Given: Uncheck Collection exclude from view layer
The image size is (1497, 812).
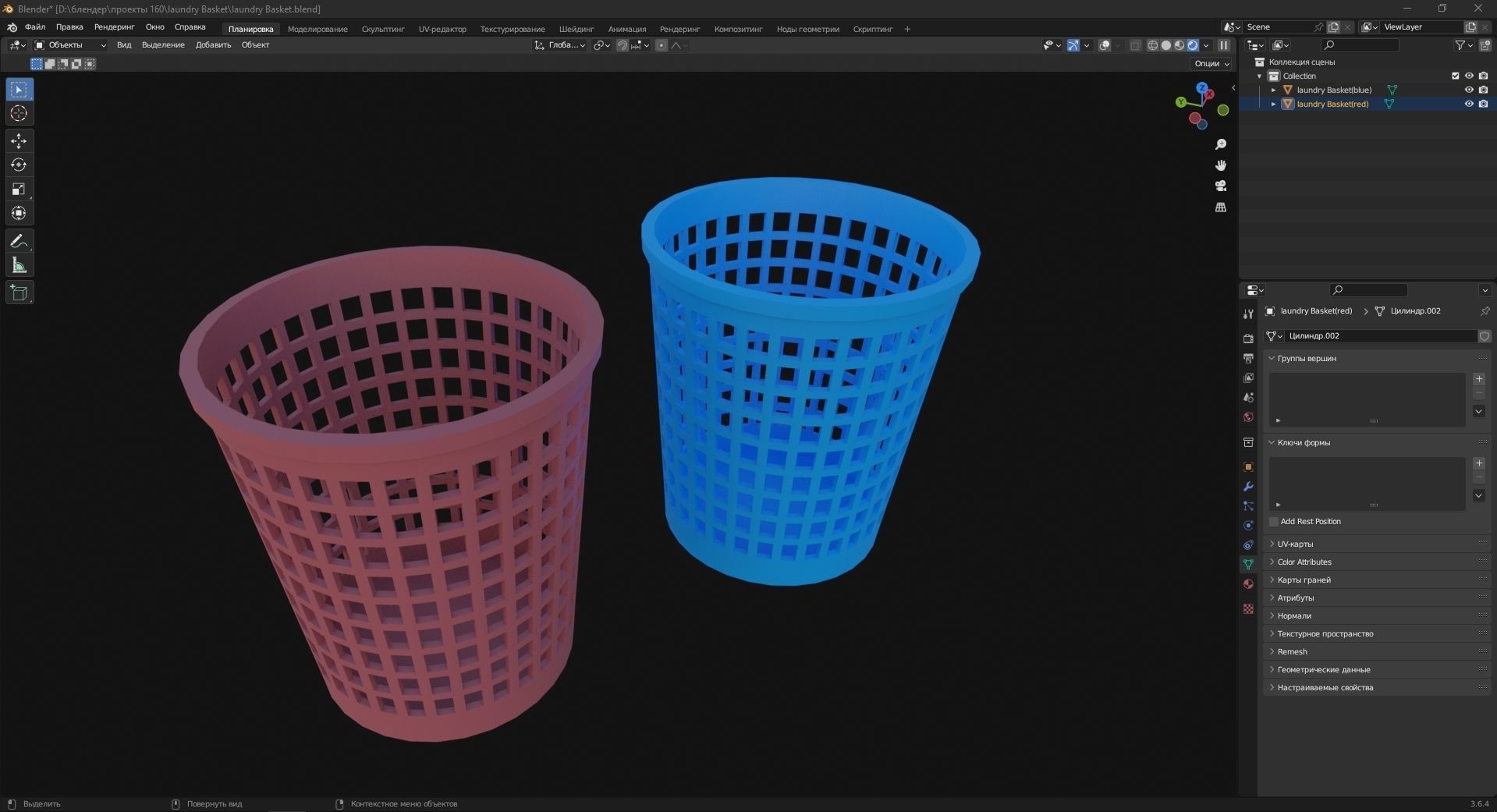Looking at the screenshot, I should (x=1455, y=76).
